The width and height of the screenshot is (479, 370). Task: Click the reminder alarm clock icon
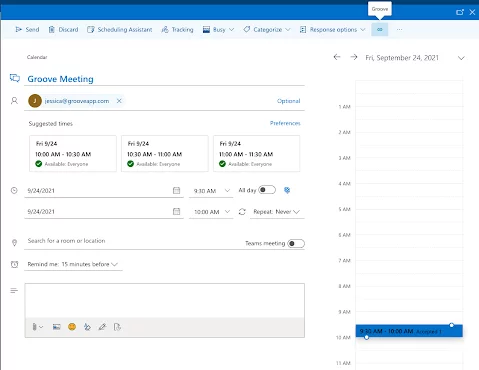click(14, 264)
